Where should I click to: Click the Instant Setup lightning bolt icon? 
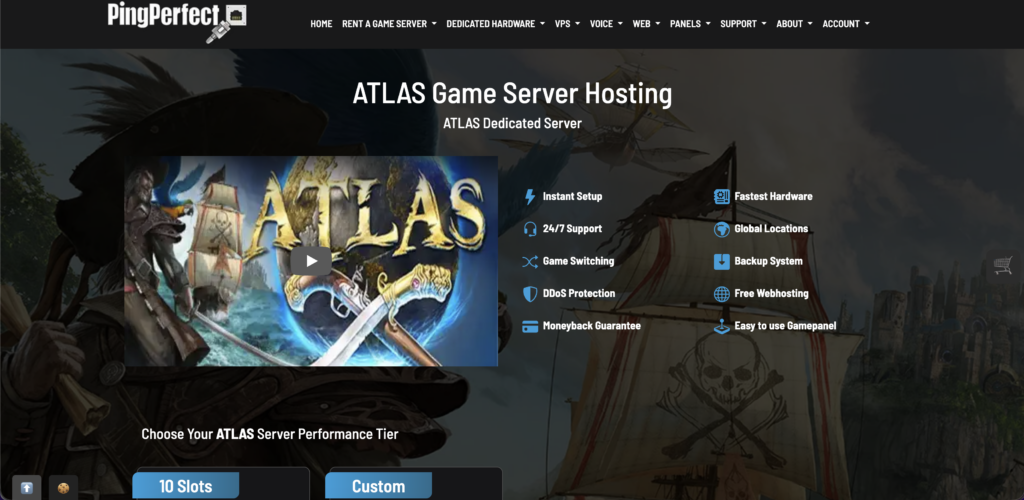[x=530, y=197]
